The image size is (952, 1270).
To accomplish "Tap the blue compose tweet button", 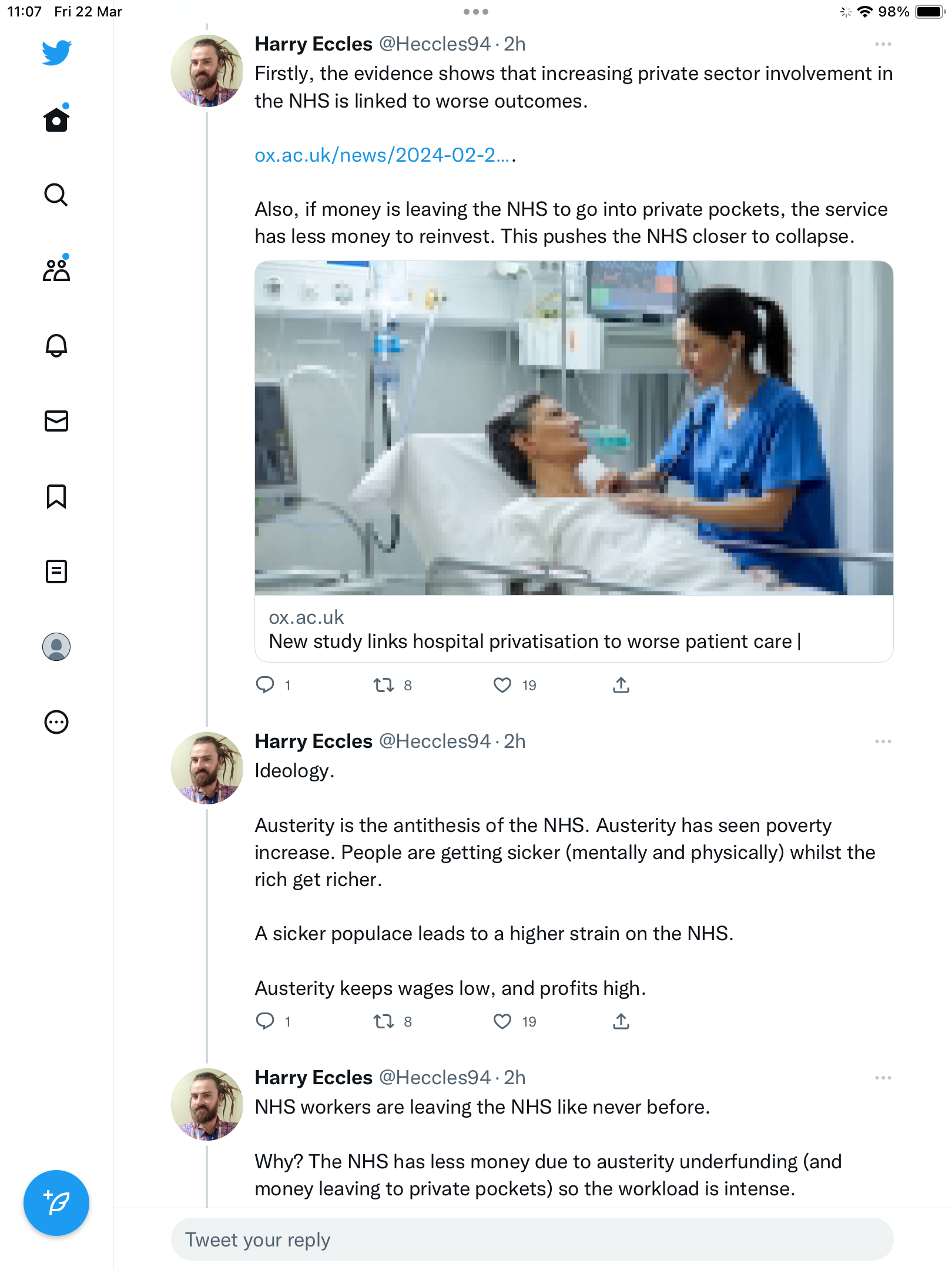I will [56, 1203].
